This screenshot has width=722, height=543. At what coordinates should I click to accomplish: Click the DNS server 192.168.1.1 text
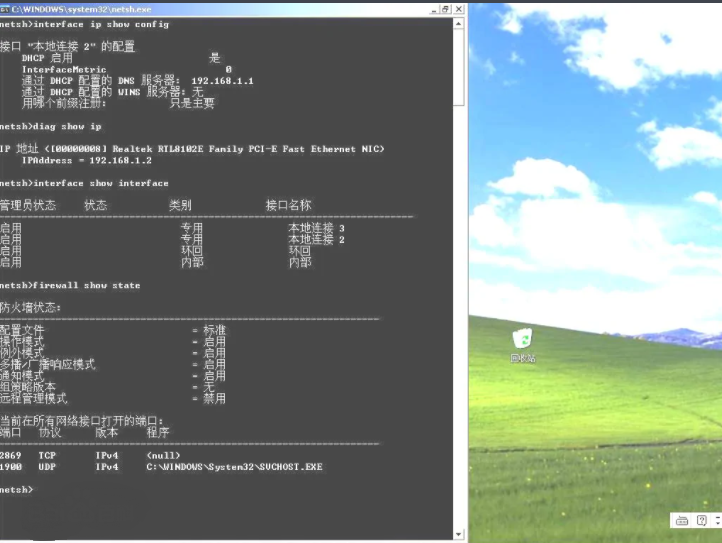point(221,80)
